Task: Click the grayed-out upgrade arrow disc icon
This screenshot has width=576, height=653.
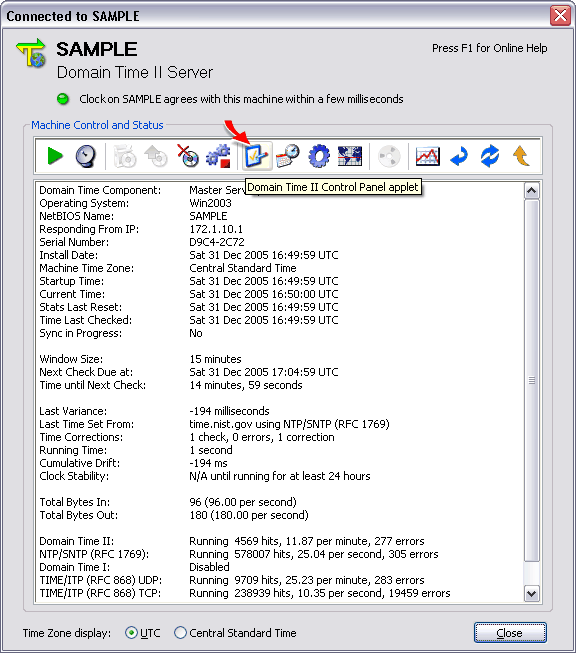Action: click(x=156, y=156)
